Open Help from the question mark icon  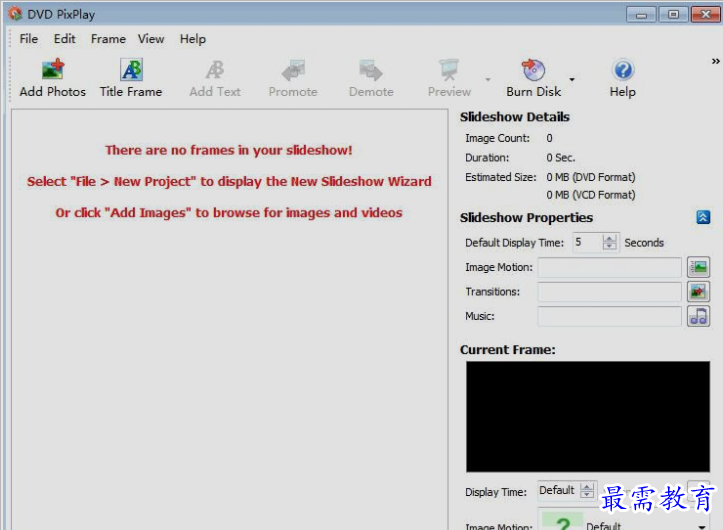(x=623, y=70)
